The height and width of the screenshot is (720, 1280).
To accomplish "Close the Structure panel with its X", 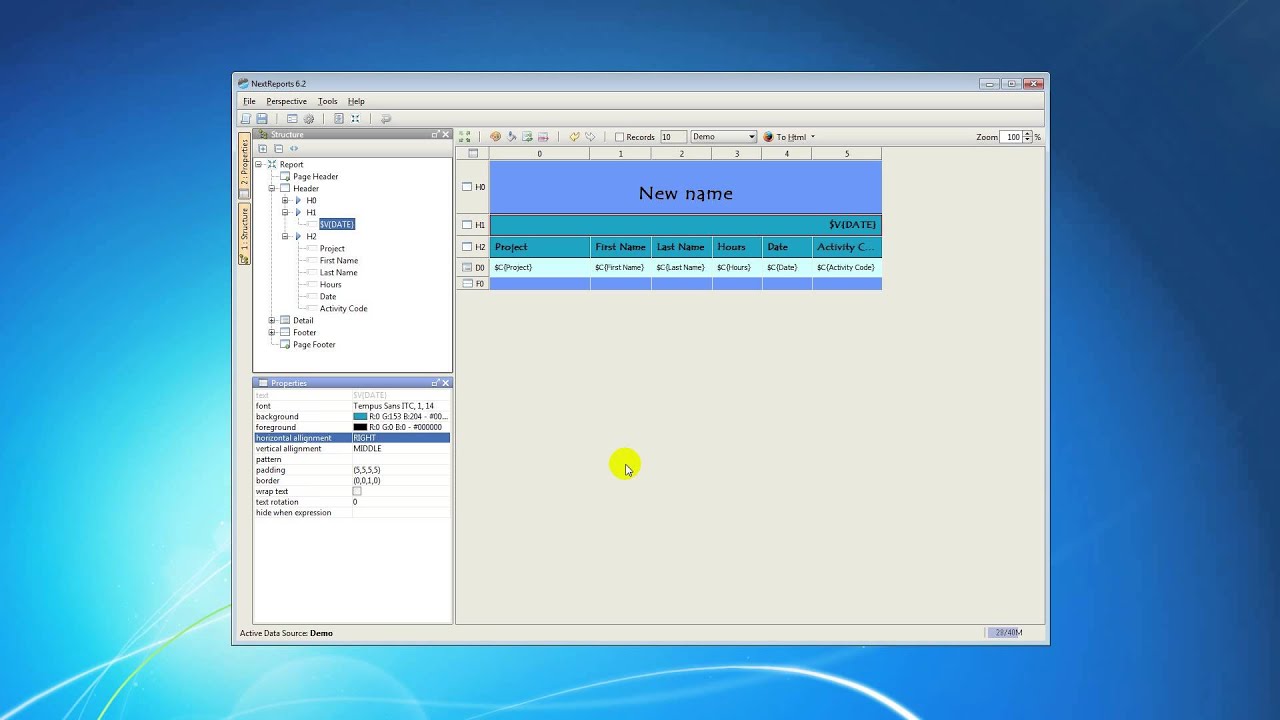I will 446,134.
